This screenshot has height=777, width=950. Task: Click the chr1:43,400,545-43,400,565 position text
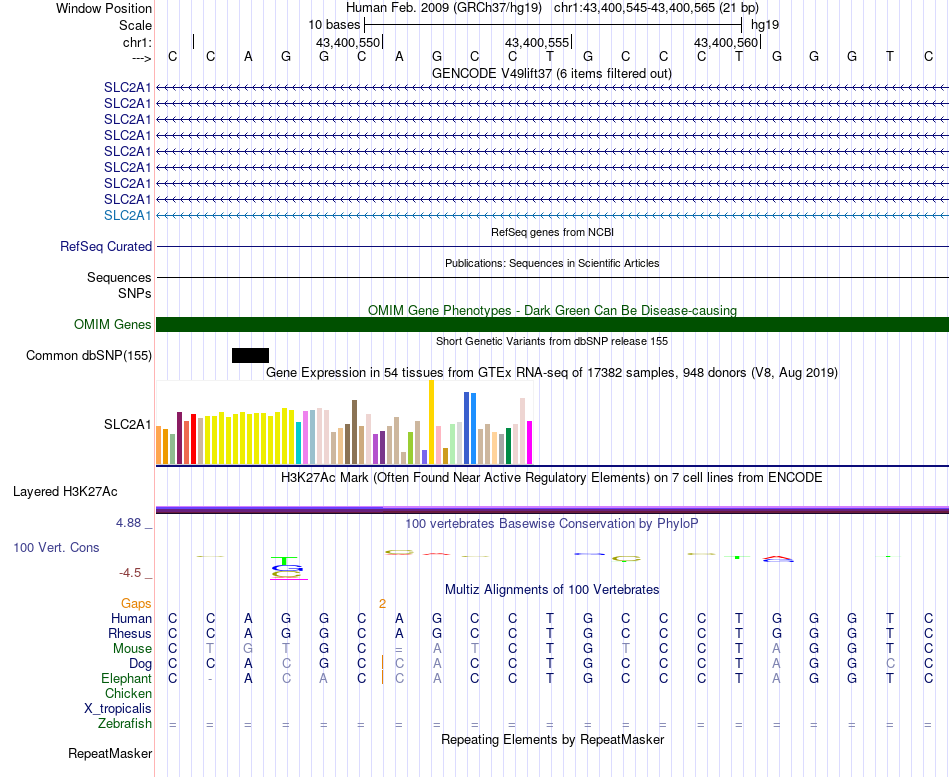[656, 8]
